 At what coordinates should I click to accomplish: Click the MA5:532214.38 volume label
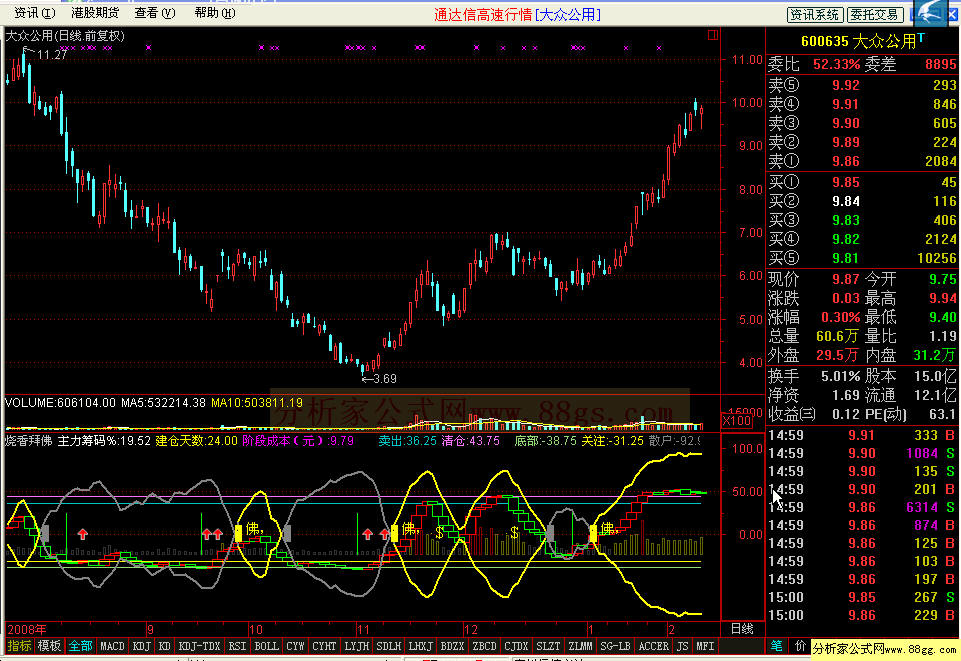point(163,402)
